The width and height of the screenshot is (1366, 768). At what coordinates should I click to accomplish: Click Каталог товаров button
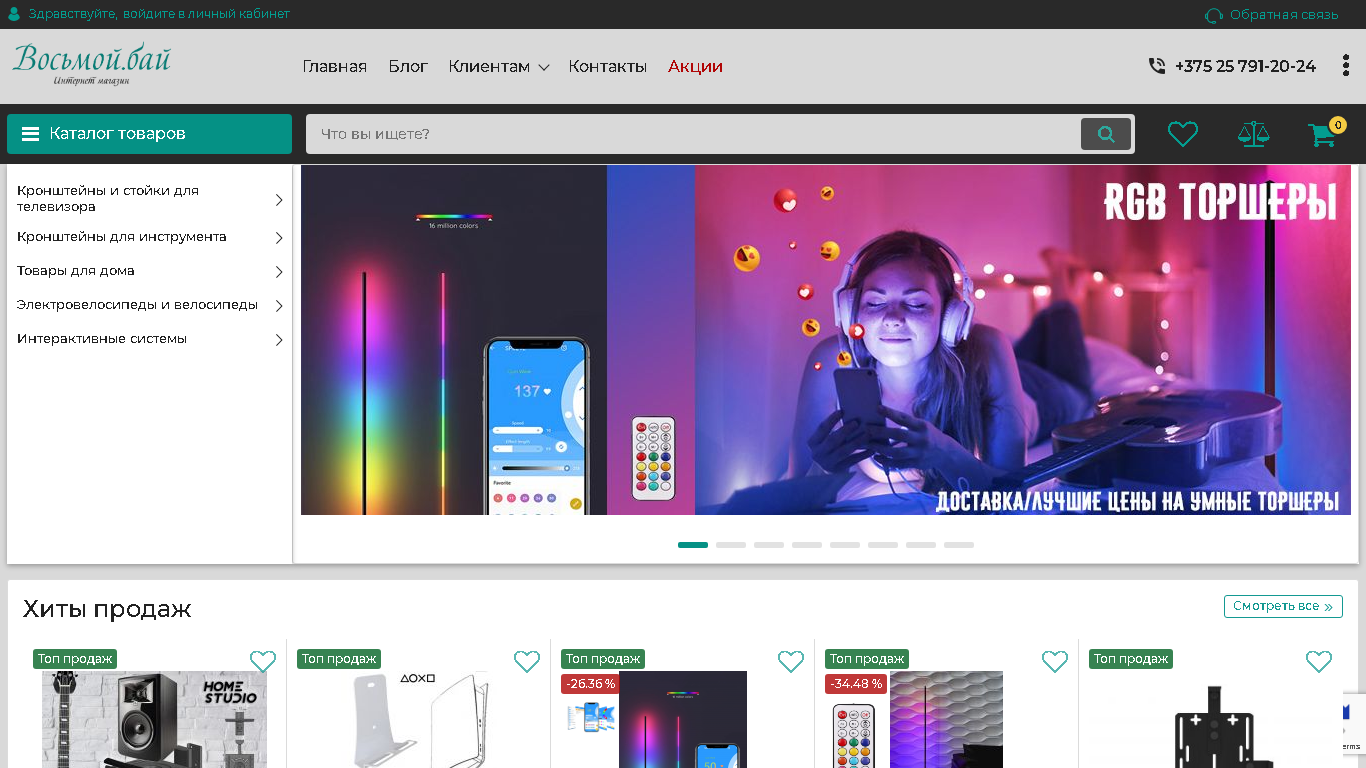[149, 134]
